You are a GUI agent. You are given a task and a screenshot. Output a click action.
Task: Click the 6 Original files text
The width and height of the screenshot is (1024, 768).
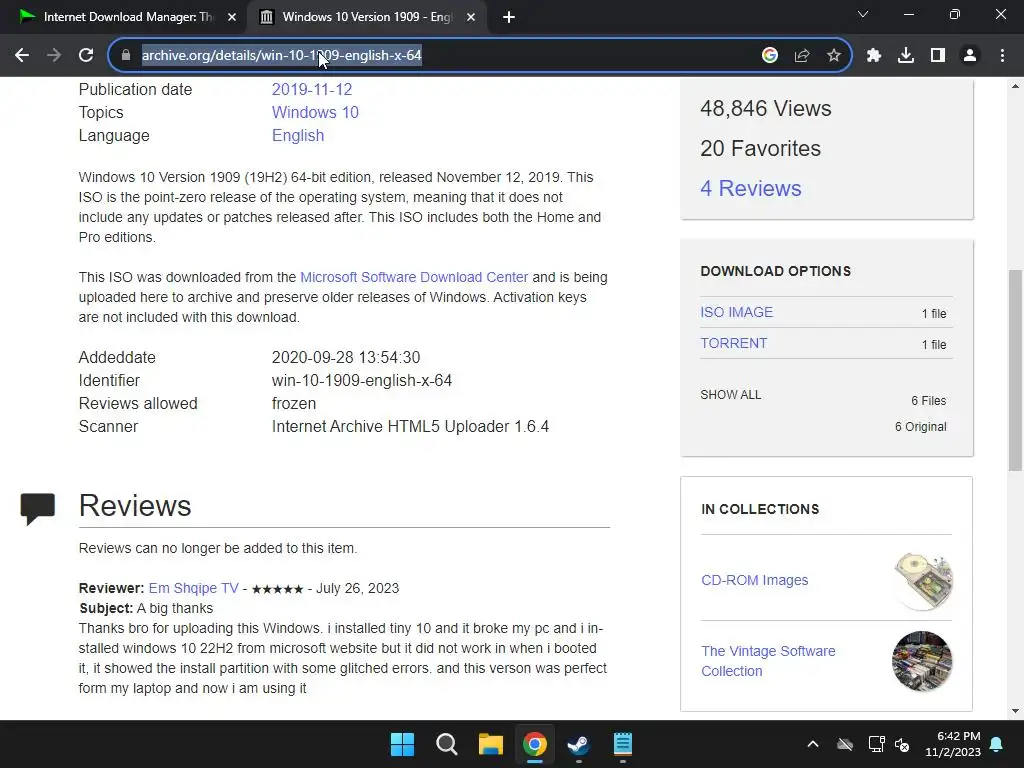coord(920,426)
